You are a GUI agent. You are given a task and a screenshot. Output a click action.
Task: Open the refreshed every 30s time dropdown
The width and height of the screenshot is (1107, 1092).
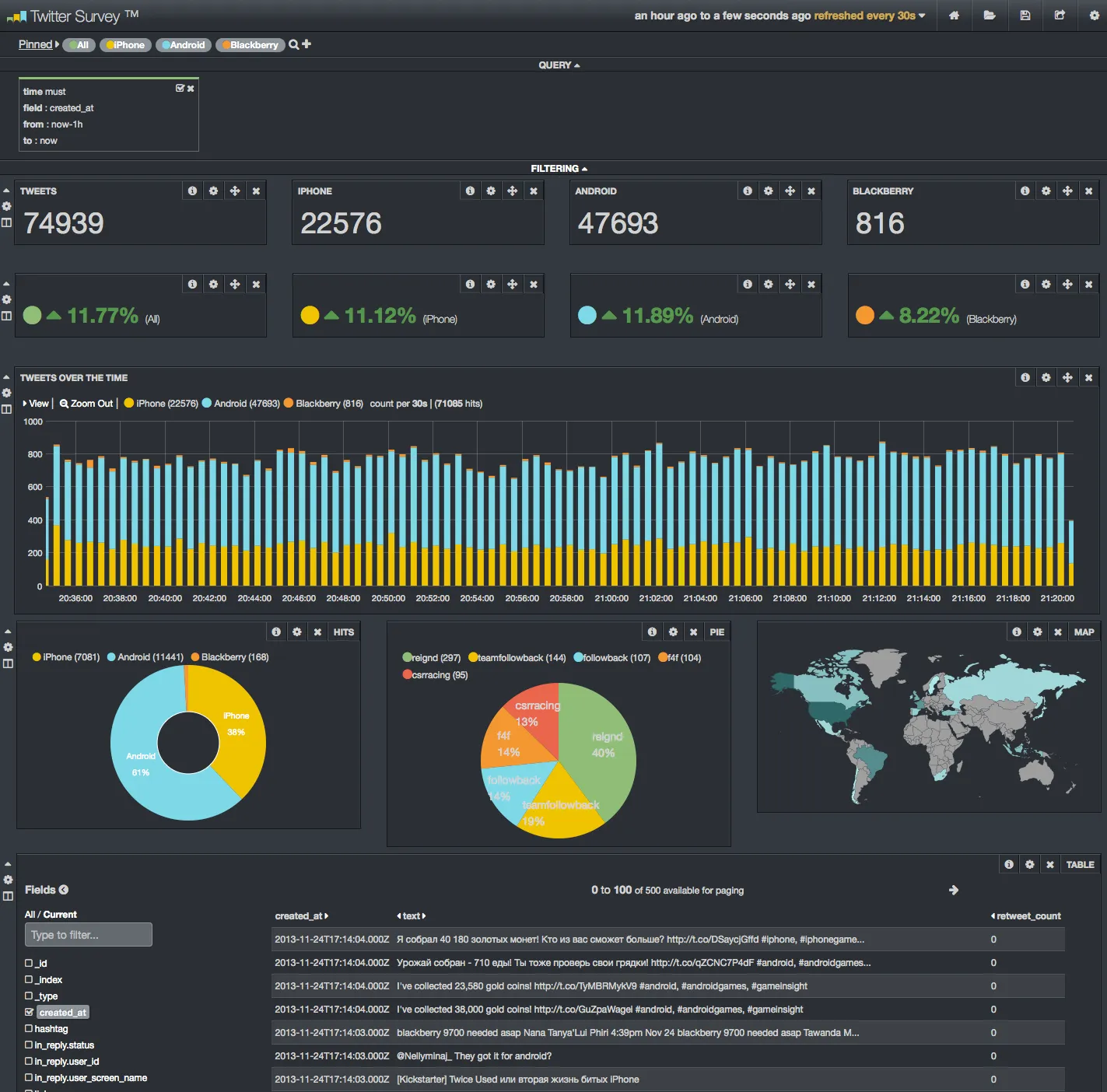pos(870,16)
